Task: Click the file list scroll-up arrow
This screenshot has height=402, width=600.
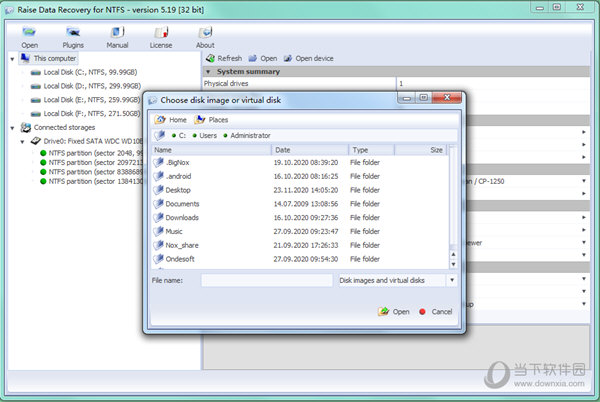Action: coord(453,254)
